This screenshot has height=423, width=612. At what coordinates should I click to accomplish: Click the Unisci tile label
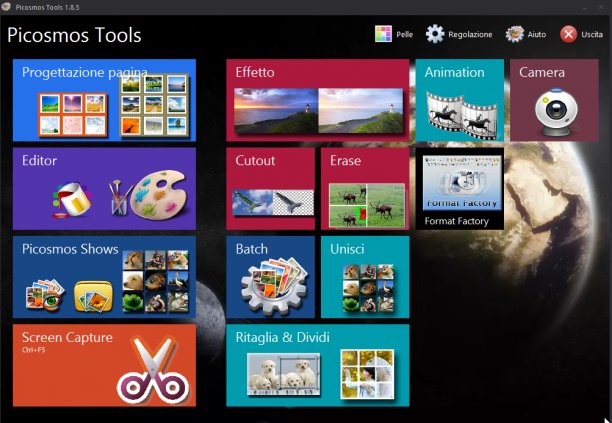(347, 249)
